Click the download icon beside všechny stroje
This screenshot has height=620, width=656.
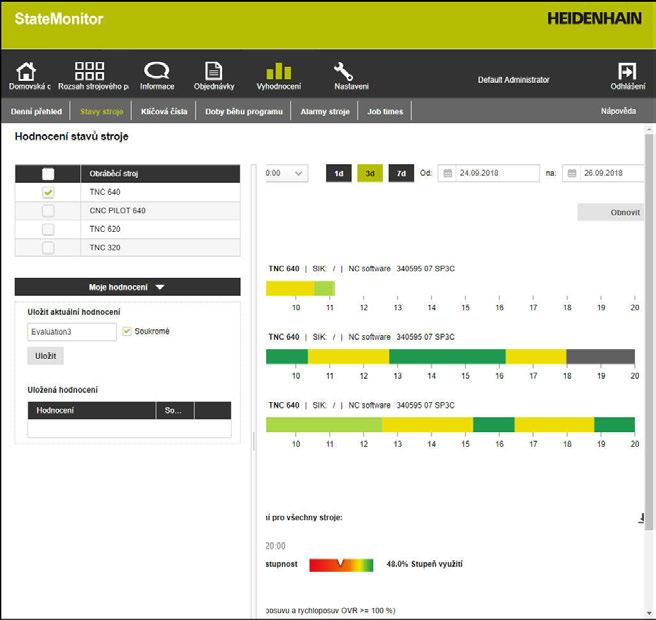(x=641, y=518)
